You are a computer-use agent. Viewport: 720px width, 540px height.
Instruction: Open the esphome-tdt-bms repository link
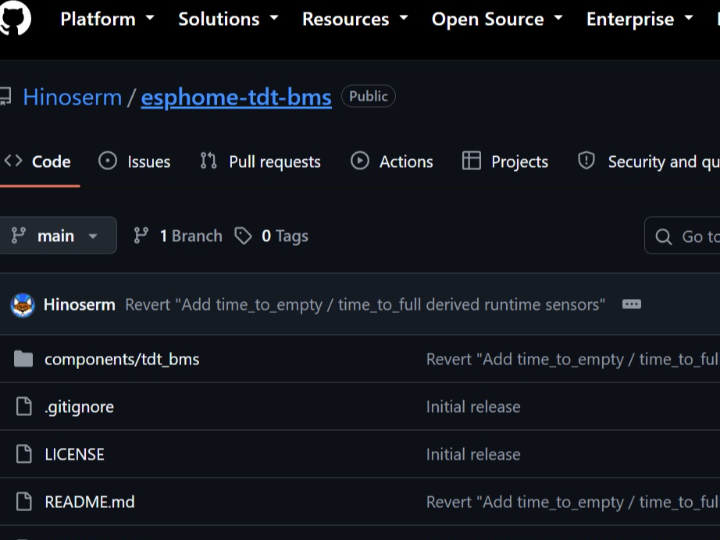click(x=236, y=97)
